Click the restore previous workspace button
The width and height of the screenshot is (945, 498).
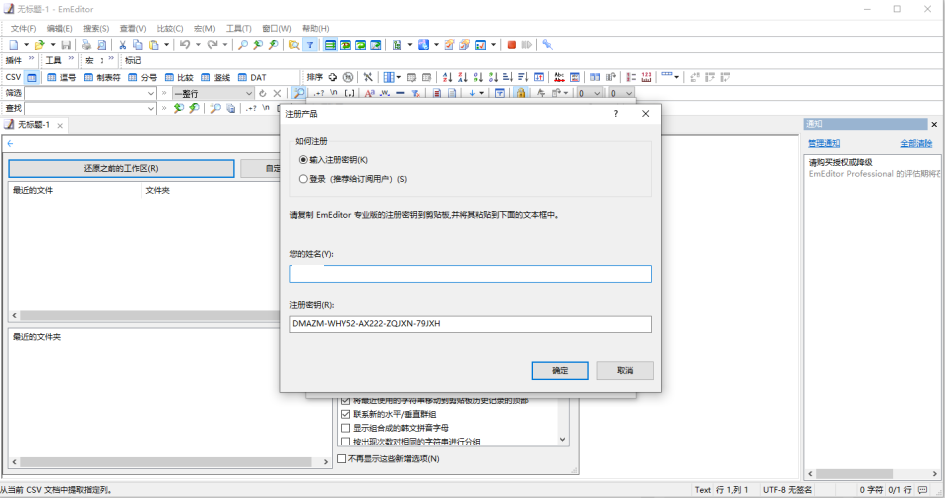click(x=121, y=168)
